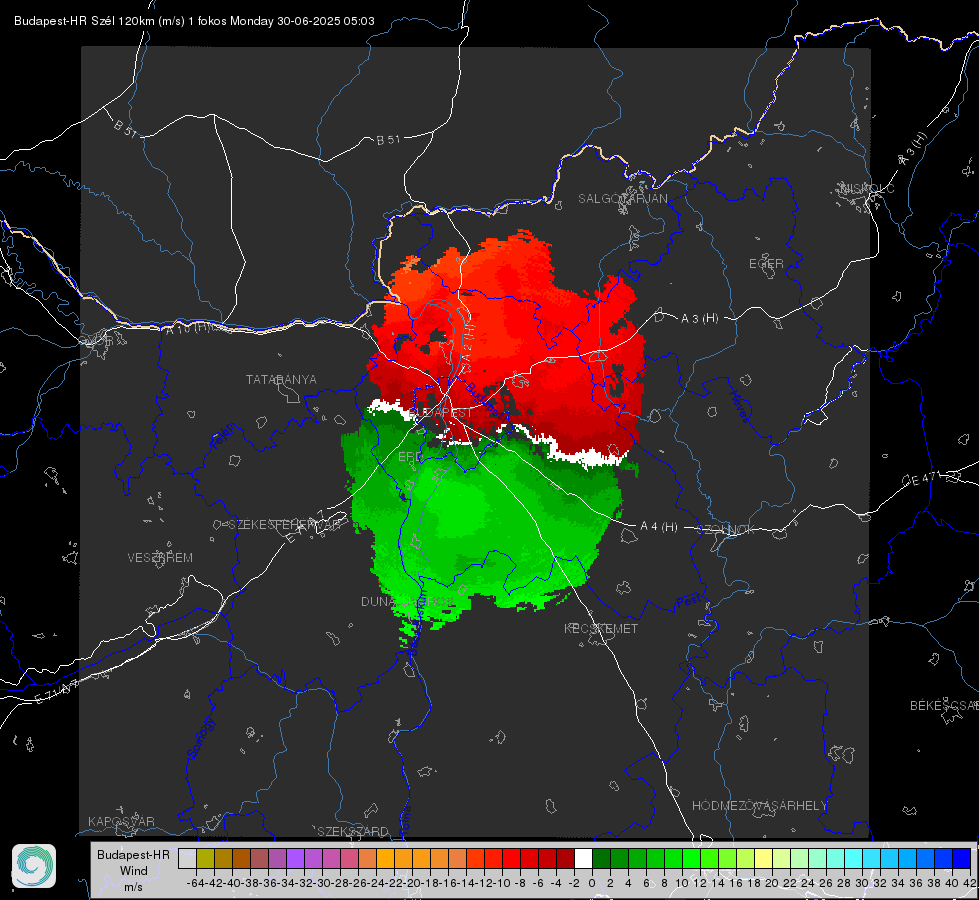Click the Heves county label
This screenshot has height=900, width=979.
739,407
